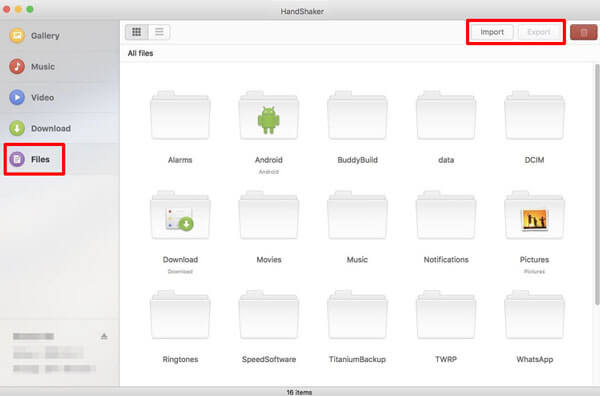The height and width of the screenshot is (396, 600).
Task: Select the Ringtones folder
Action: (180, 315)
